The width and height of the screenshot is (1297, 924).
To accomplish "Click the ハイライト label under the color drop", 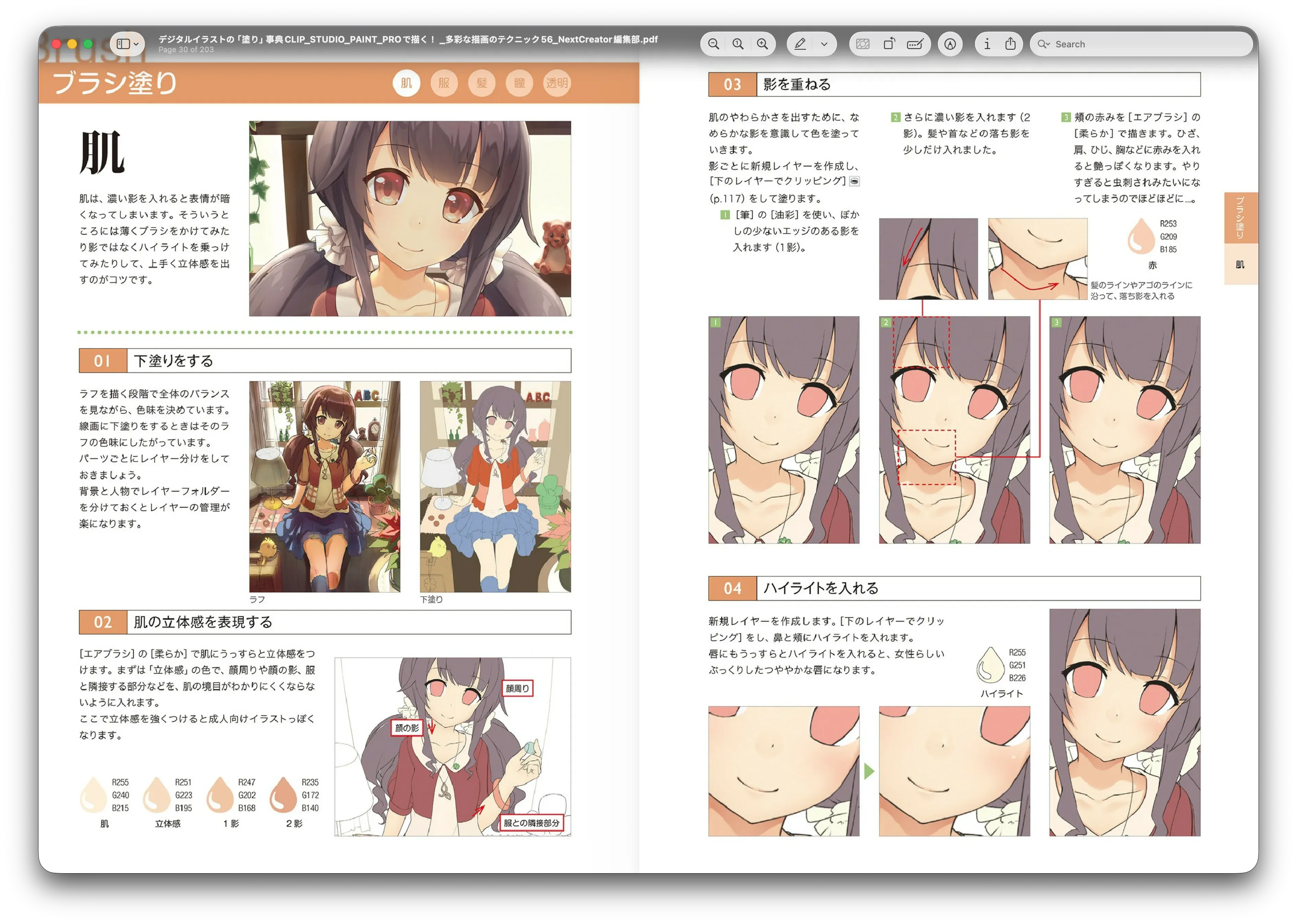I will pos(1002,694).
